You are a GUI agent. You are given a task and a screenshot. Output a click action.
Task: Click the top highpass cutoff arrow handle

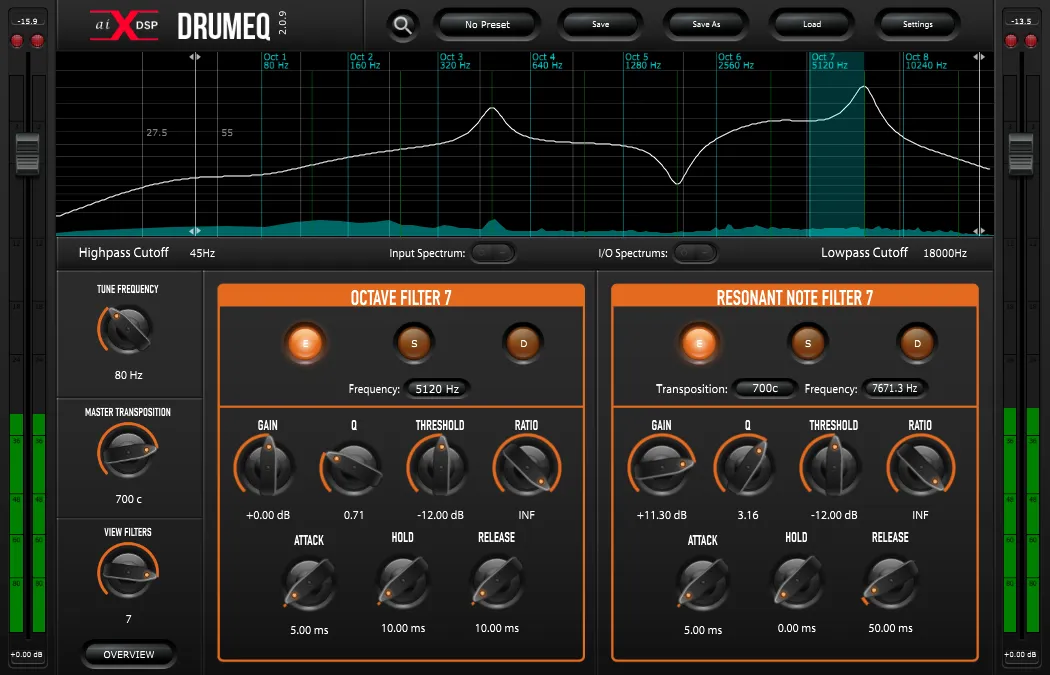pos(195,57)
